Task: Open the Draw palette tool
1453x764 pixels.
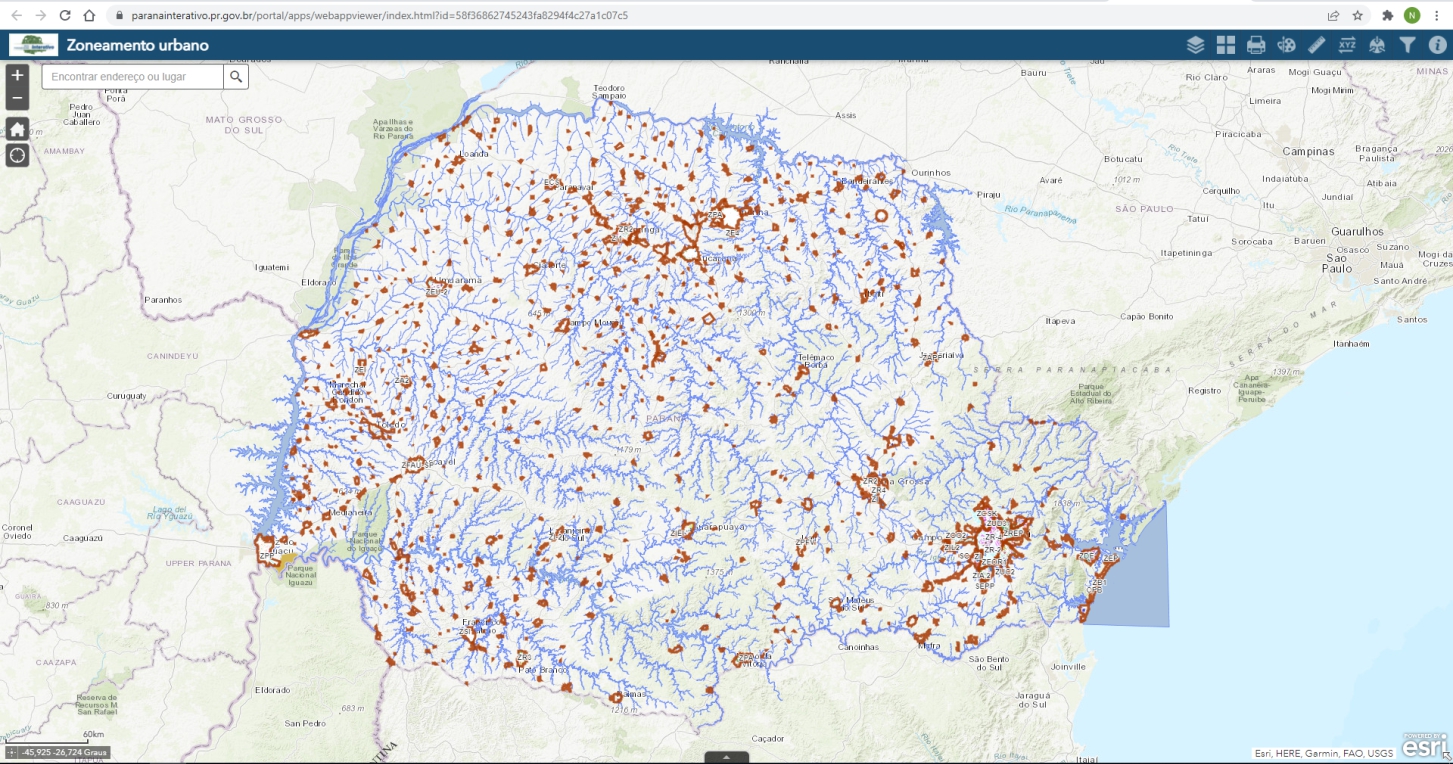Action: [1287, 45]
